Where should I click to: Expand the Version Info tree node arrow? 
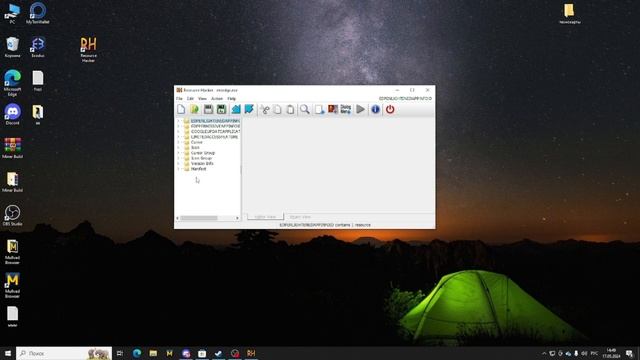pos(178,164)
